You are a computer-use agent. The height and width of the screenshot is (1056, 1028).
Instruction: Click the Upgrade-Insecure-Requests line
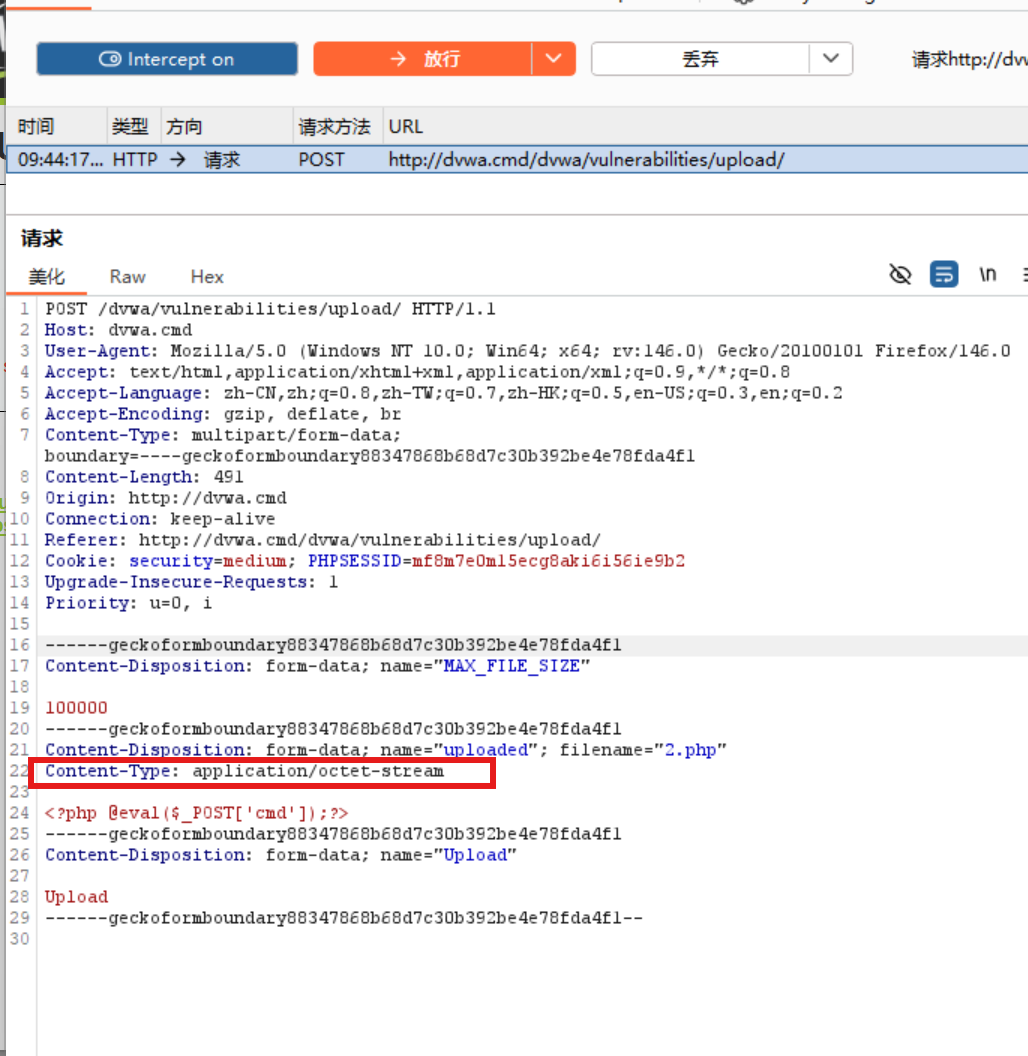(x=191, y=581)
